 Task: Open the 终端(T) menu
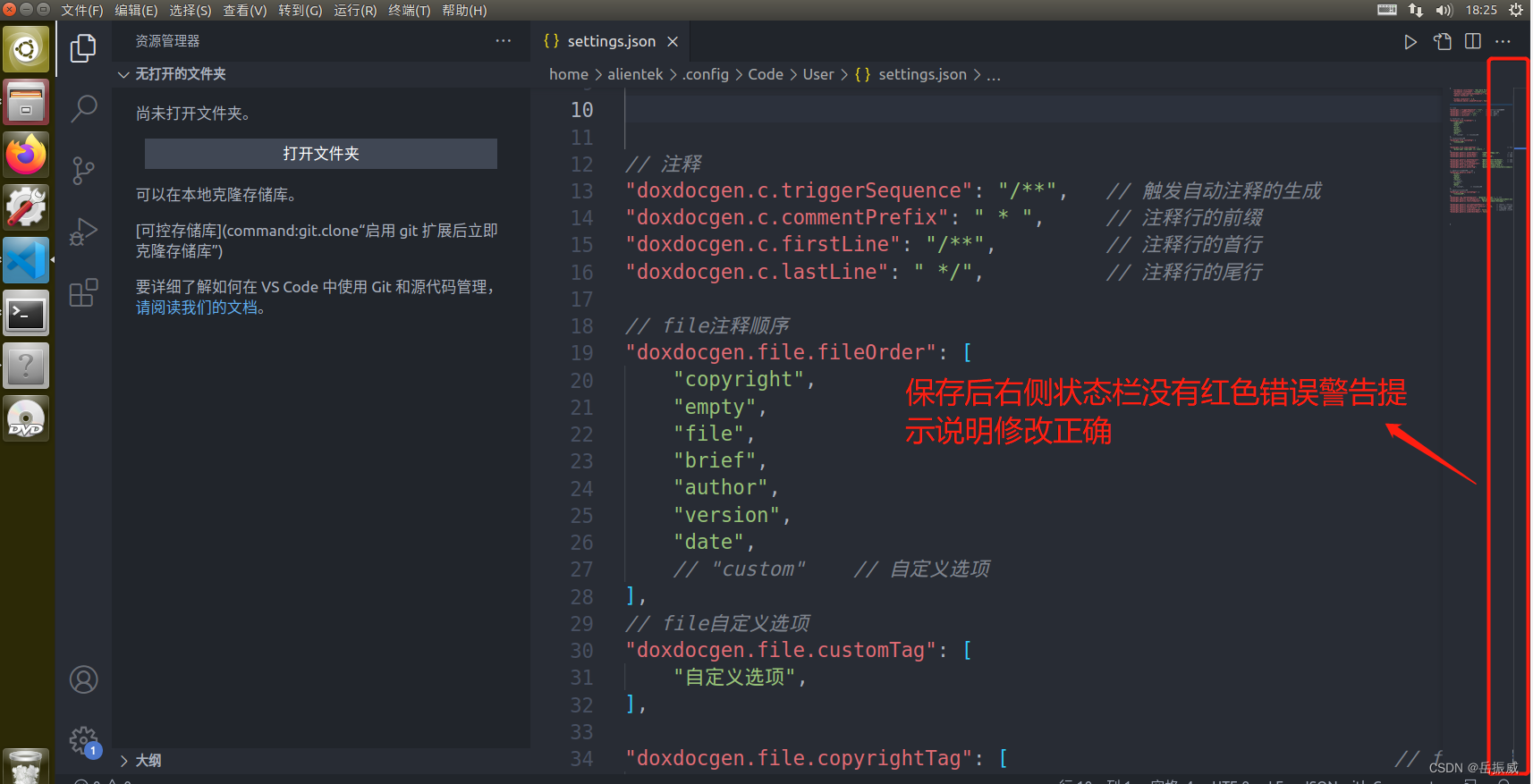pyautogui.click(x=410, y=10)
